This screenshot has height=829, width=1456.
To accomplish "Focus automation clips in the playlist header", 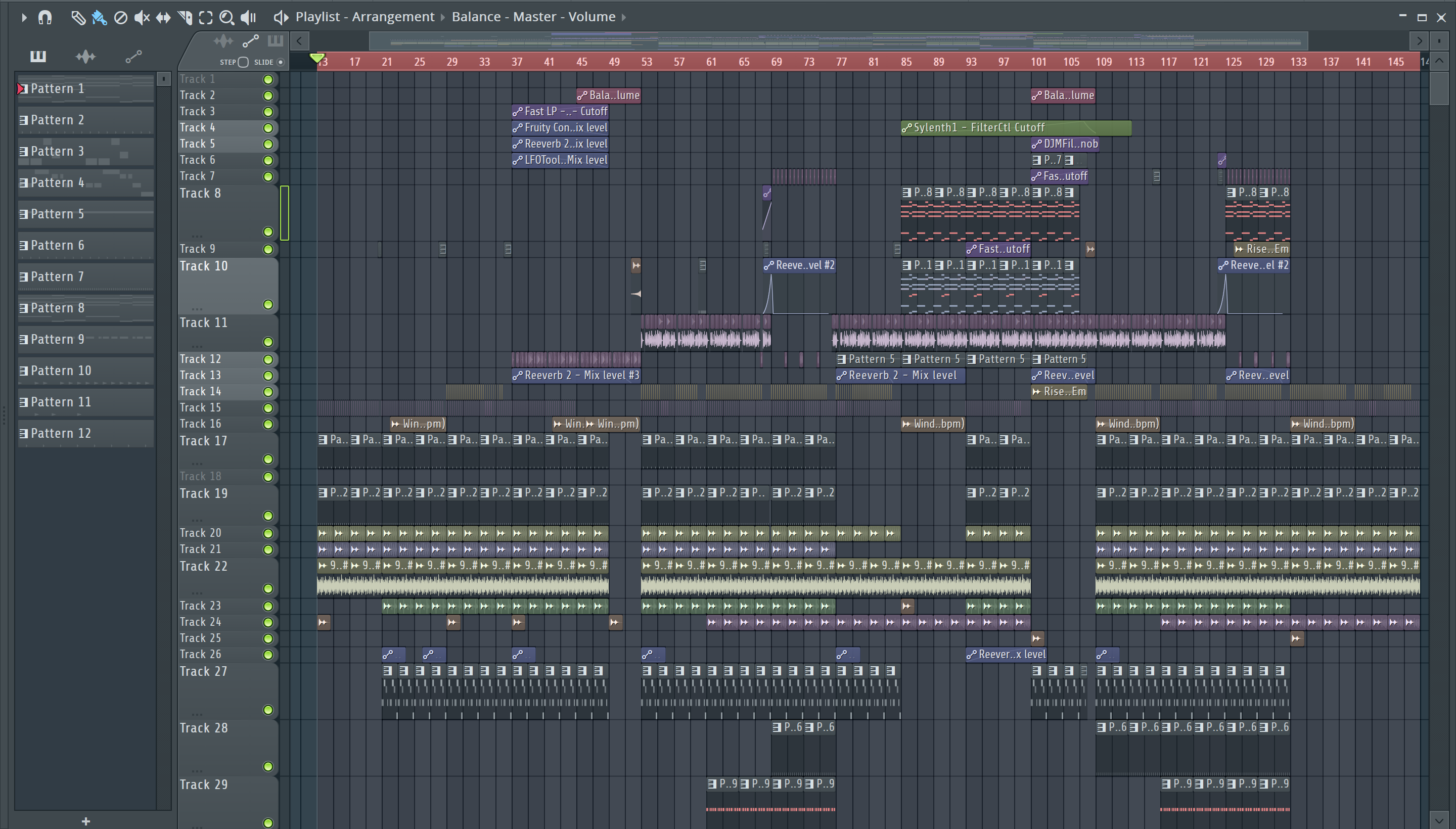I will click(x=251, y=41).
